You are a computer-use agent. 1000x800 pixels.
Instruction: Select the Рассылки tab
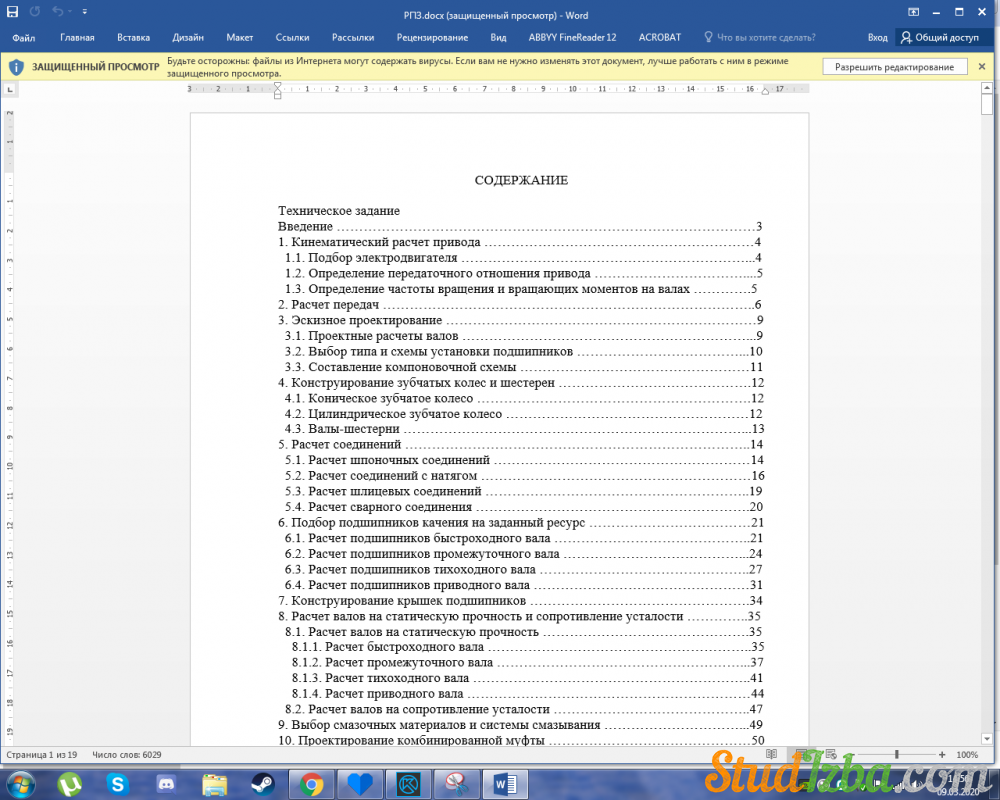pos(353,38)
